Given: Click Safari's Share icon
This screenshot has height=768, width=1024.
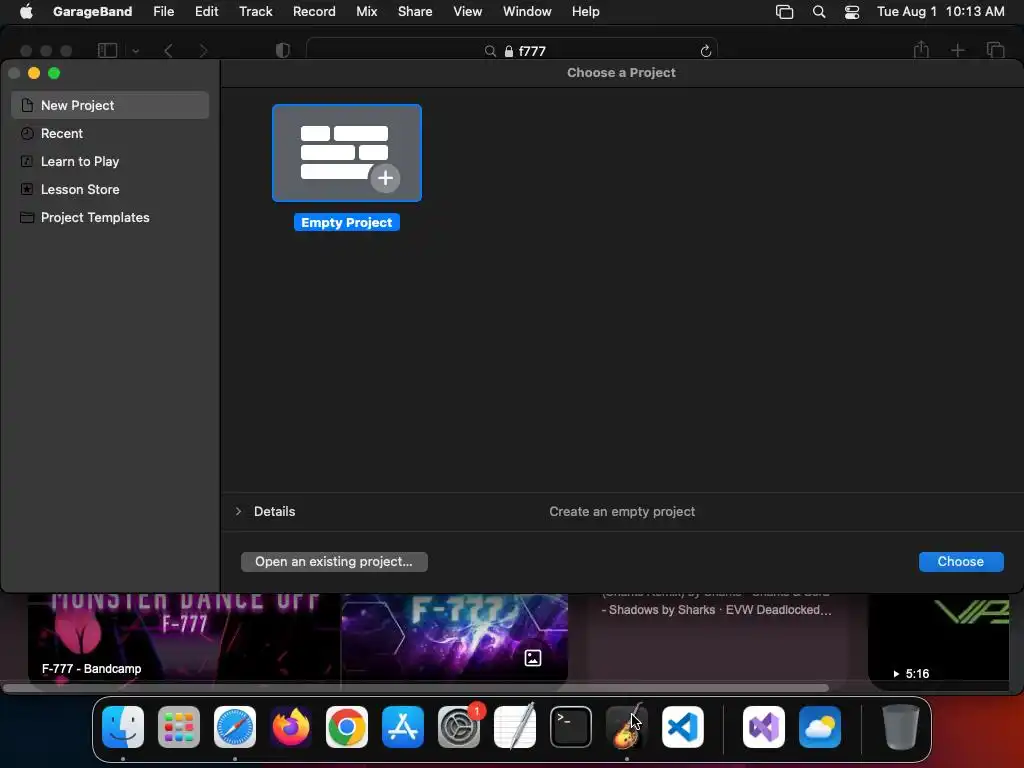Looking at the screenshot, I should click(921, 50).
